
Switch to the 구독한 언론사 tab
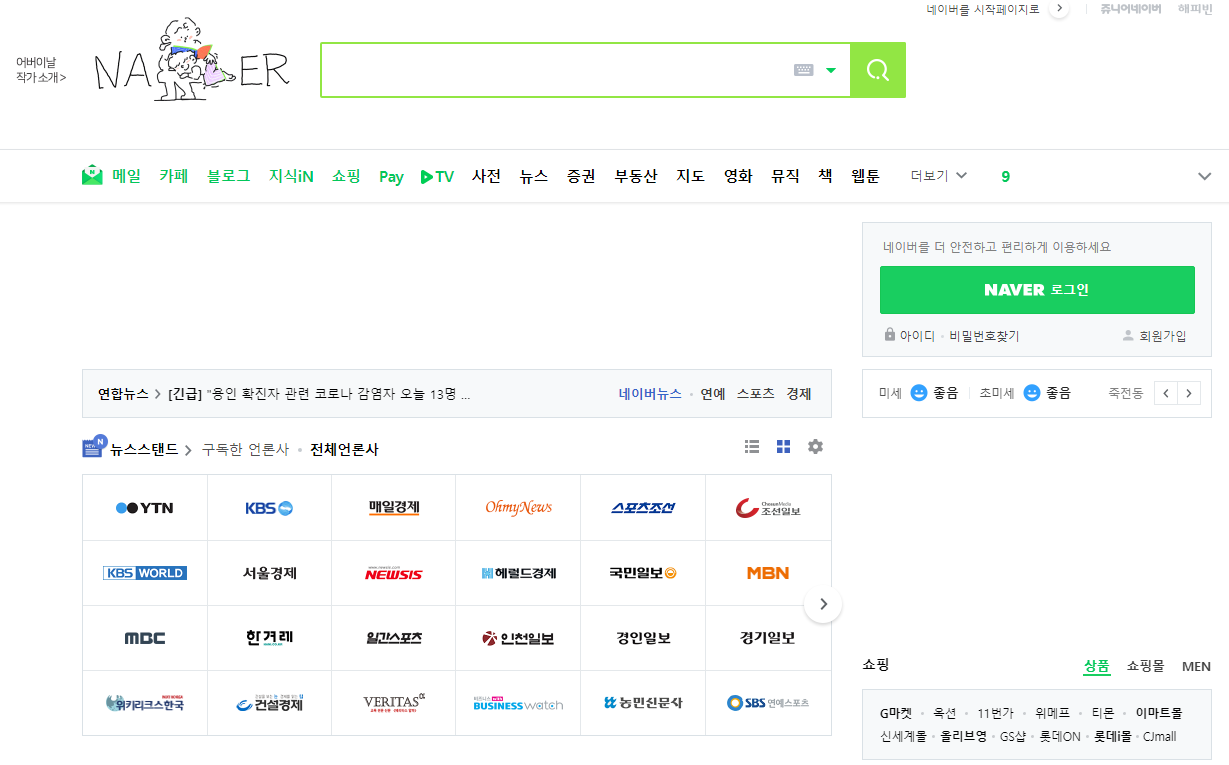tap(245, 449)
